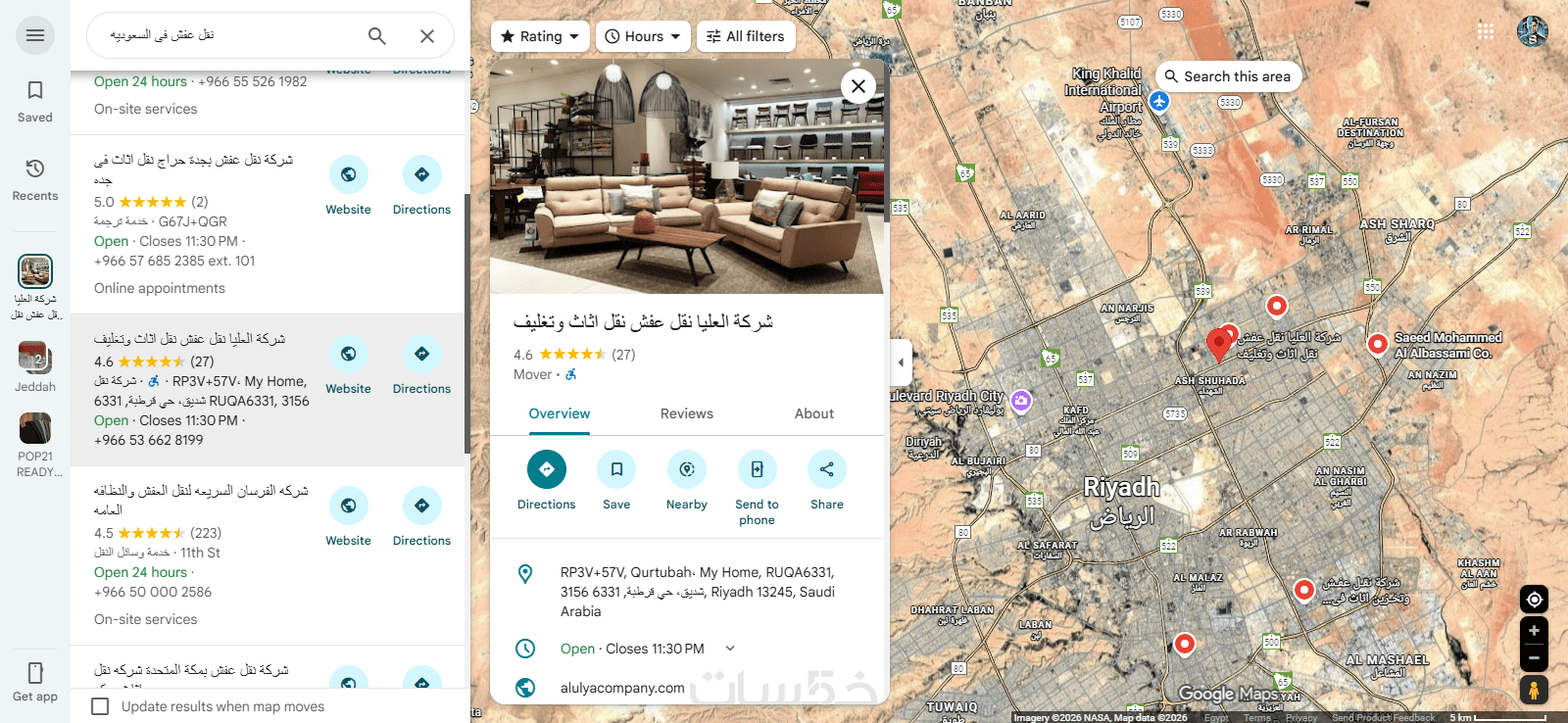This screenshot has height=723, width=1568.
Task: Switch to the About tab
Action: 814,413
